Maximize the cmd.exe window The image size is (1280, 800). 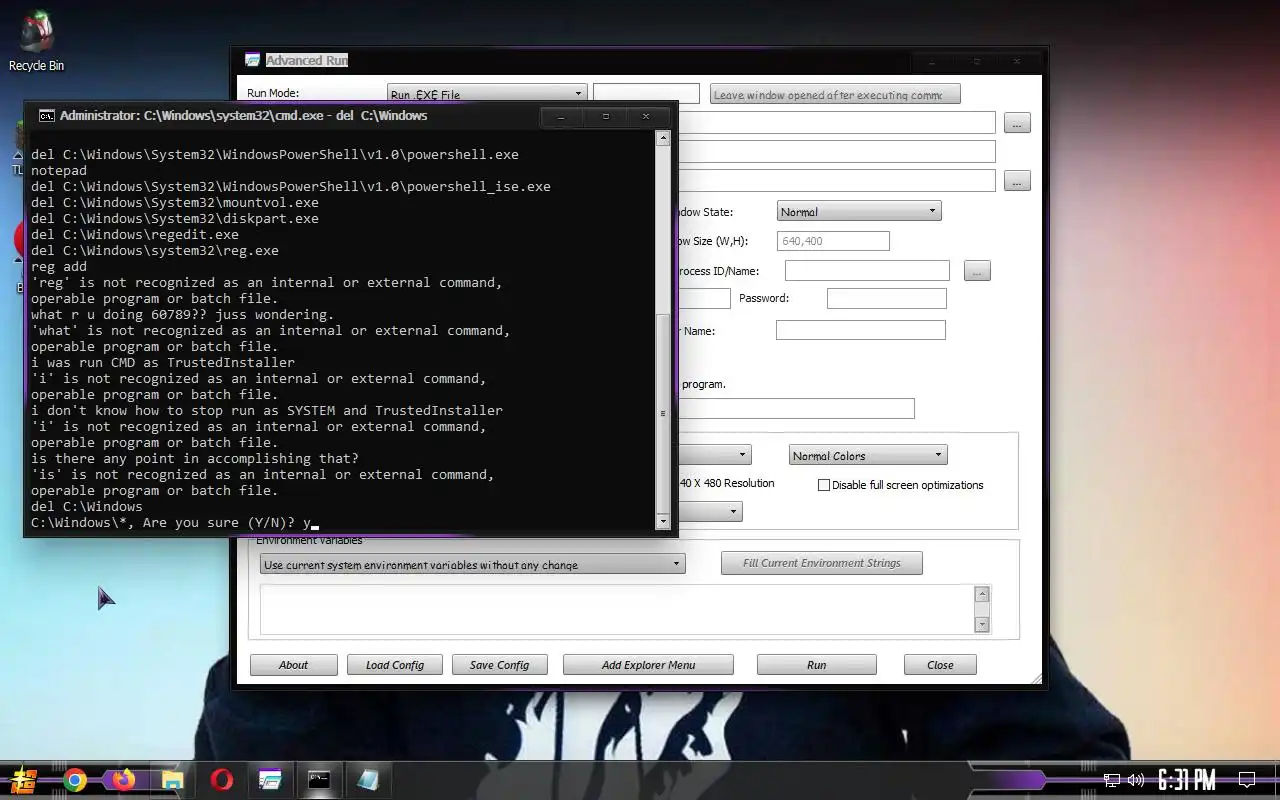[x=605, y=116]
